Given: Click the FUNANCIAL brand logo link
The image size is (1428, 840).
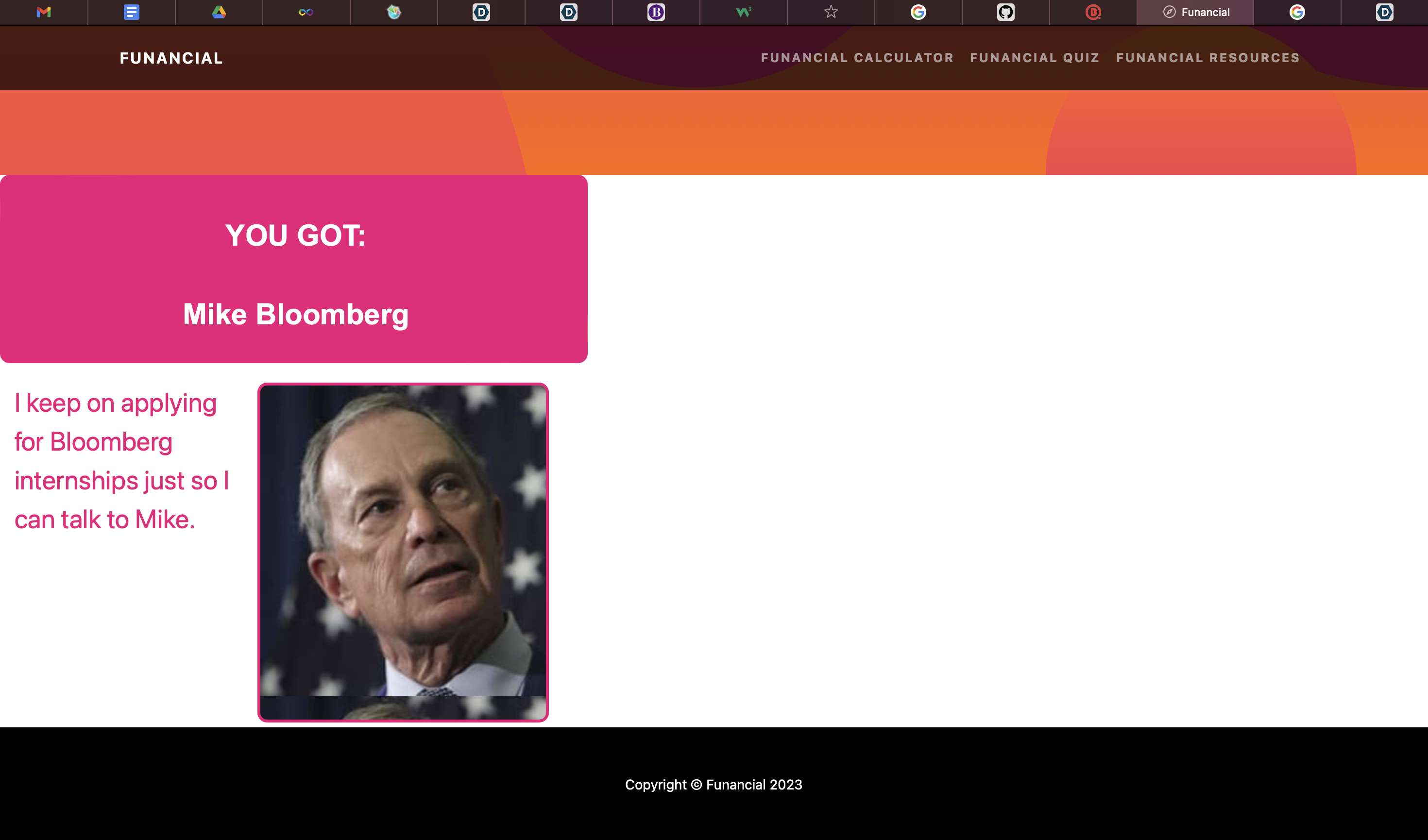Looking at the screenshot, I should click(x=171, y=58).
